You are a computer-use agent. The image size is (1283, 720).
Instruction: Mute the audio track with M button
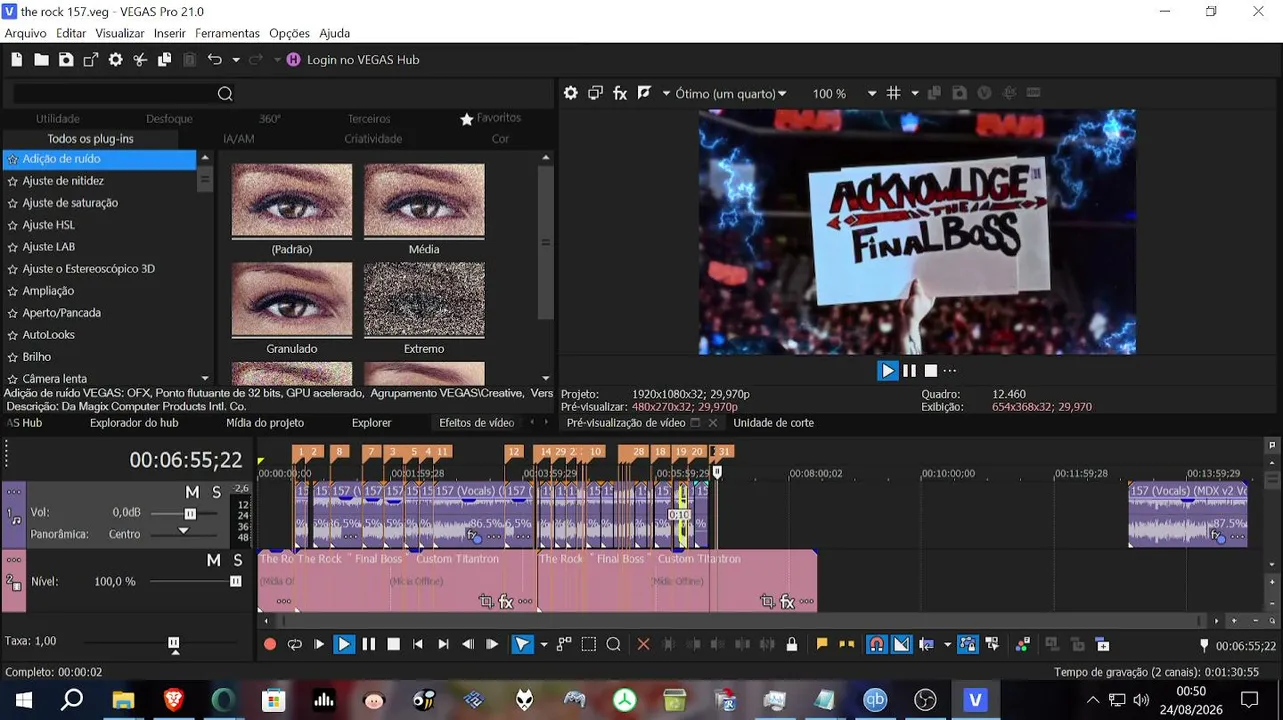point(192,492)
